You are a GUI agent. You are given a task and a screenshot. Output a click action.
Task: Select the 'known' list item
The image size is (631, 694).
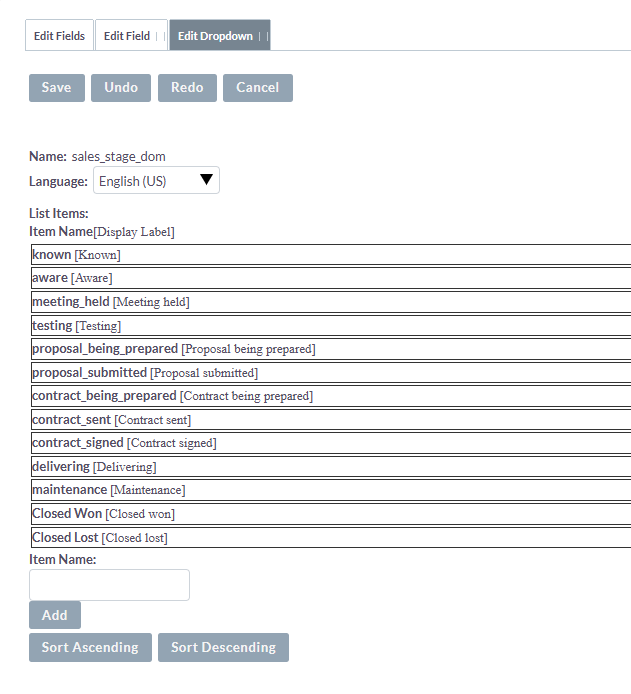(x=76, y=255)
